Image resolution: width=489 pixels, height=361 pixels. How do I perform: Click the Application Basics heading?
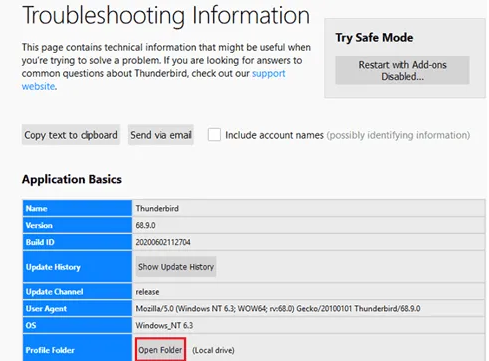coord(72,179)
